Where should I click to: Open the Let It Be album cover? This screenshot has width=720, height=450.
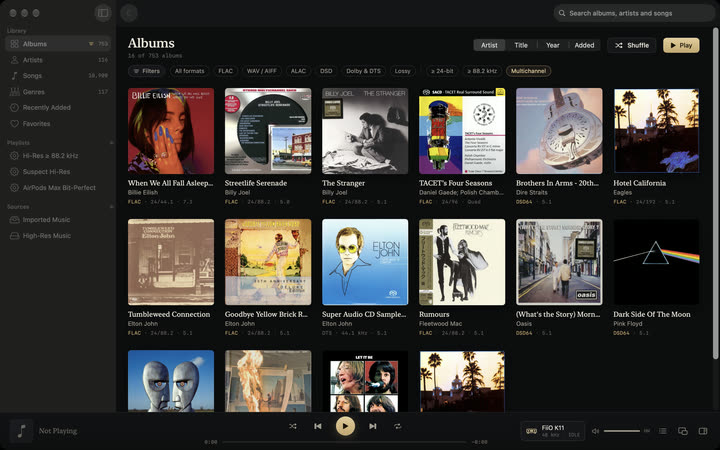[365, 381]
